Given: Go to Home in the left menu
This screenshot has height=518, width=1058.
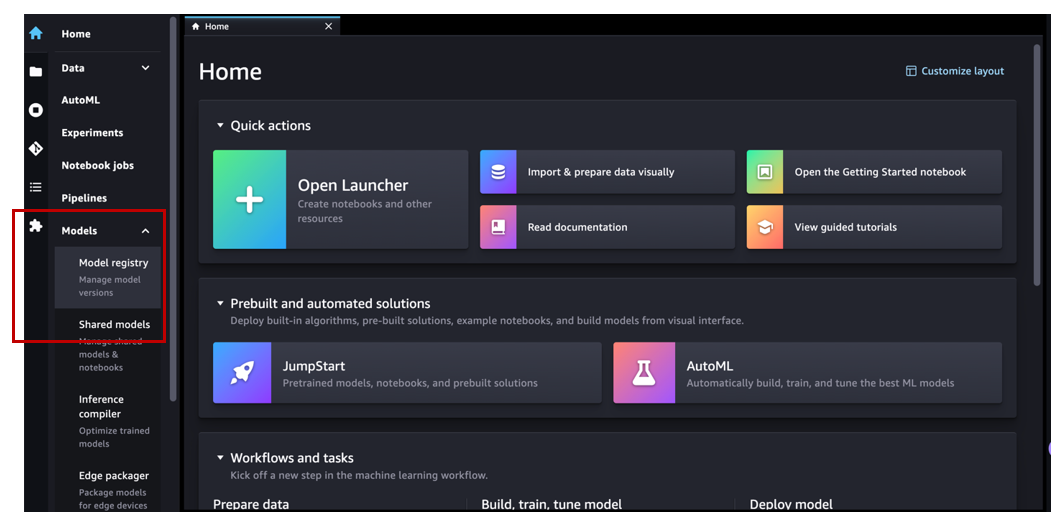Looking at the screenshot, I should (x=76, y=34).
